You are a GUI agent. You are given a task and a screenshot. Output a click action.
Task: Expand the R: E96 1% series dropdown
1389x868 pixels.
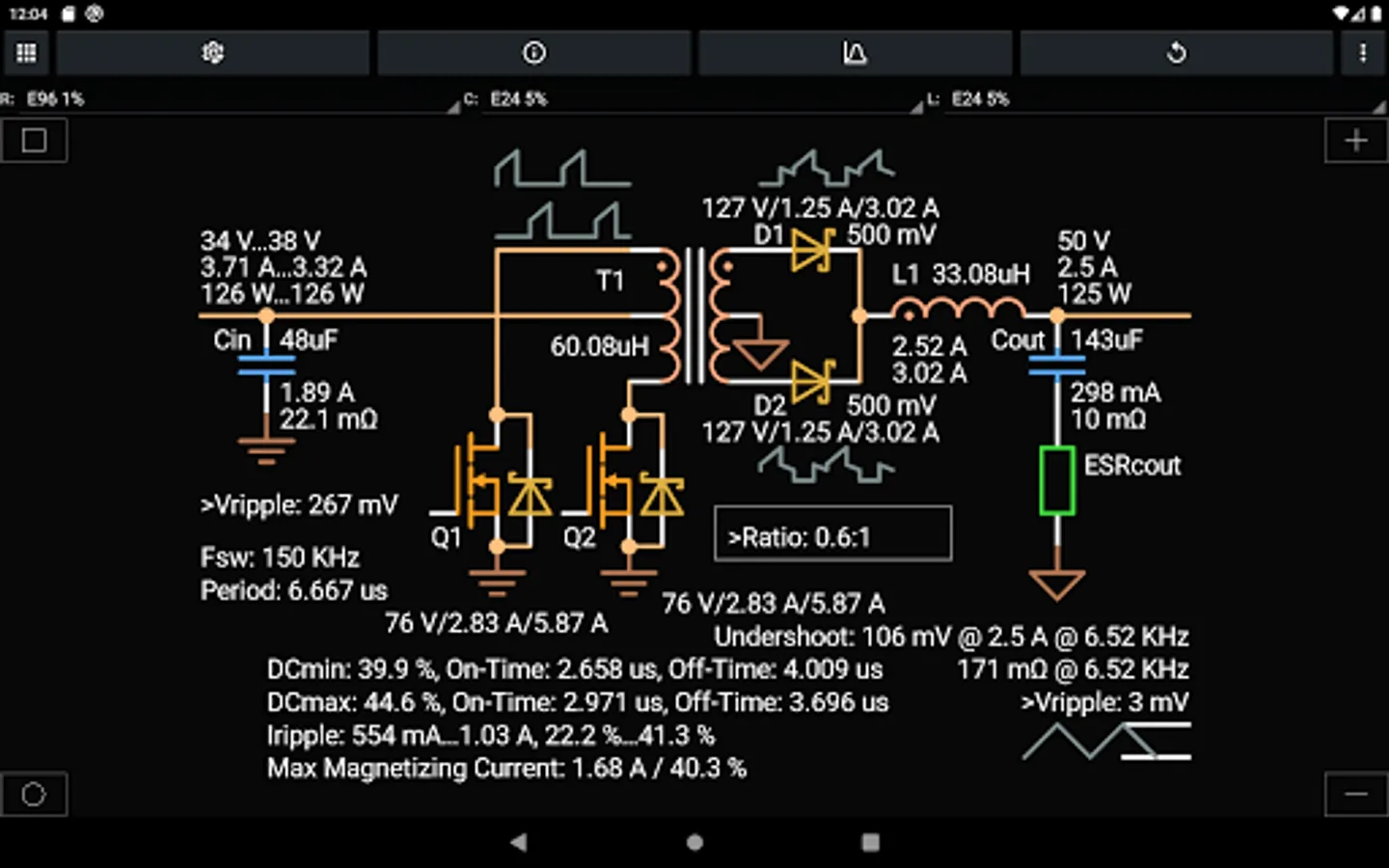pyautogui.click(x=230, y=99)
